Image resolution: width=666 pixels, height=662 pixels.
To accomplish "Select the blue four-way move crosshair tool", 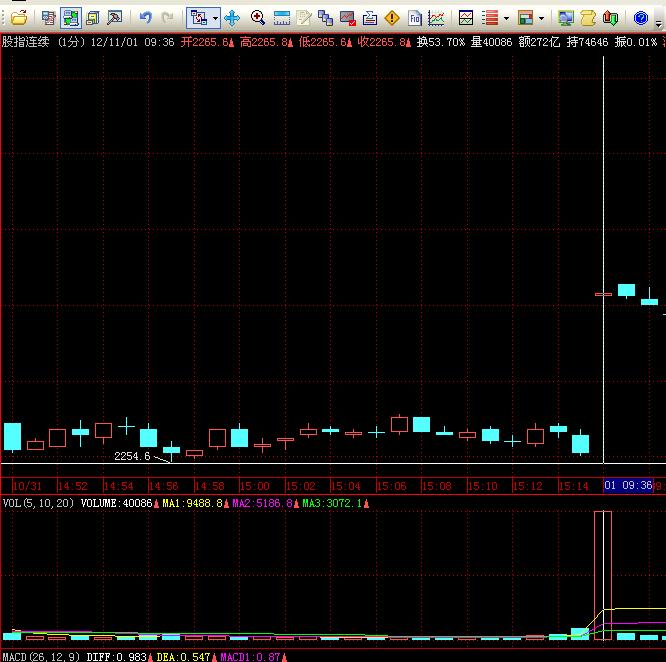I will 232,18.
